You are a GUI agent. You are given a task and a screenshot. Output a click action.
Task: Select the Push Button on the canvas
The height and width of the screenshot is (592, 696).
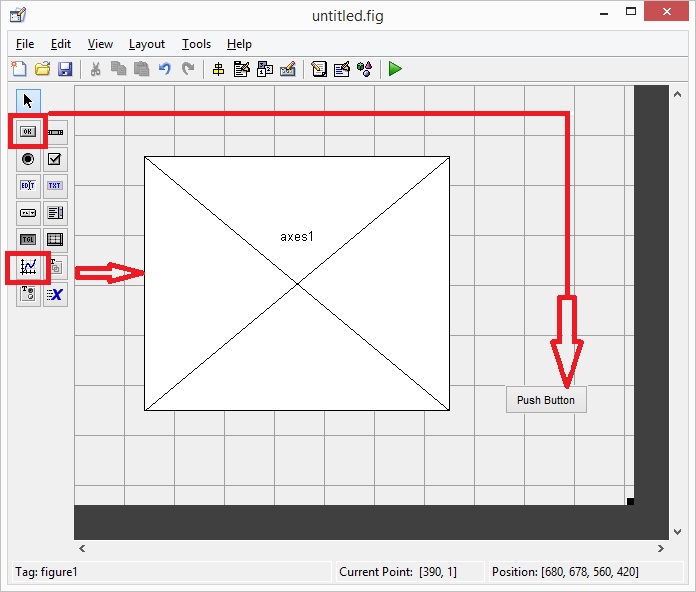point(546,400)
